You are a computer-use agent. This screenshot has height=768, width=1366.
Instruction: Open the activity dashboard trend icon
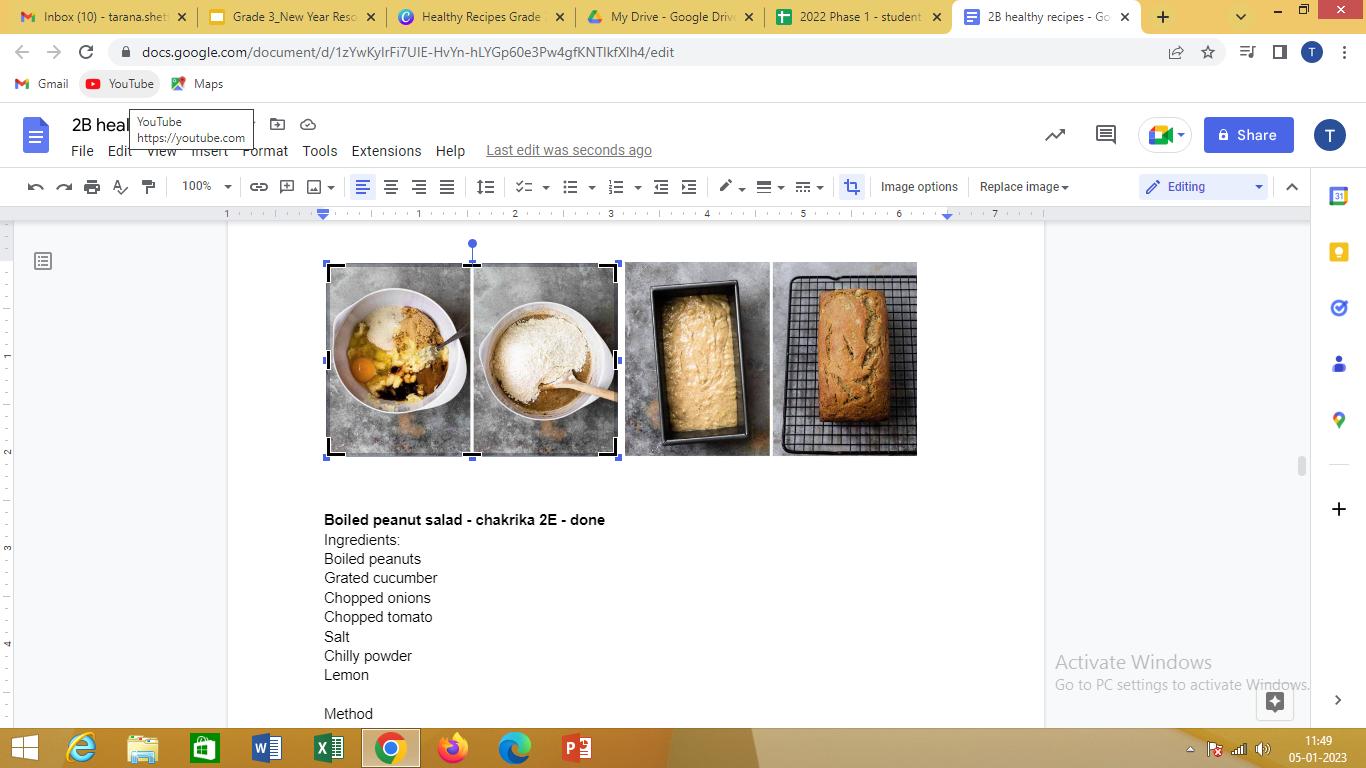1055,135
